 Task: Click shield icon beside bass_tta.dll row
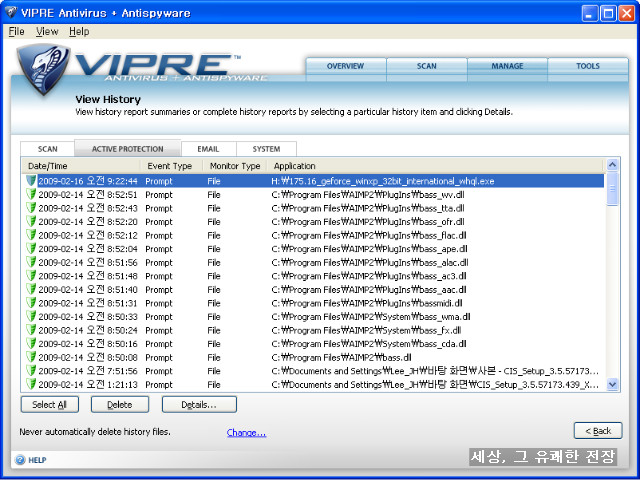pyautogui.click(x=31, y=208)
